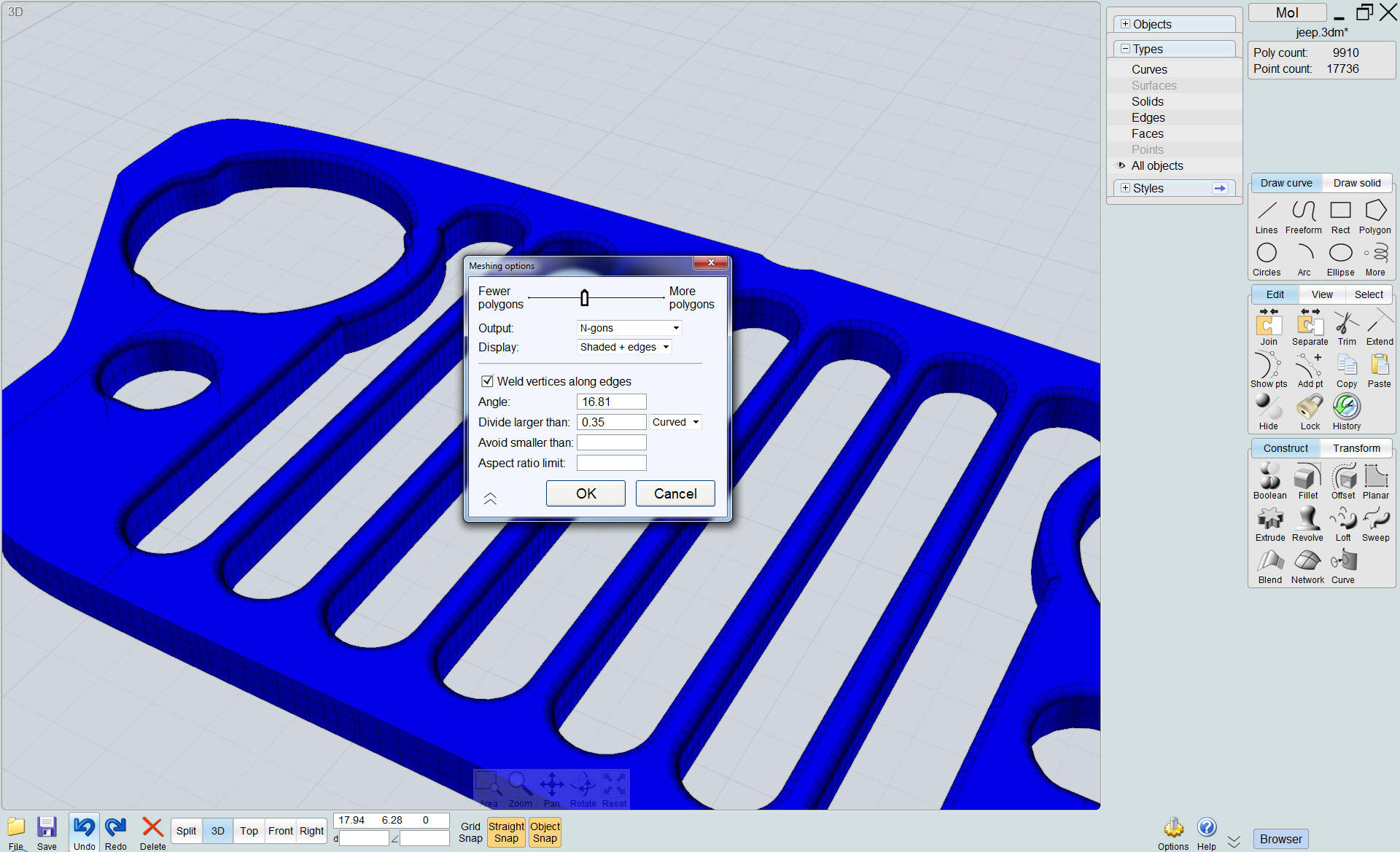Viewport: 1400px width, 852px height.
Task: Switch to the Draw solid tab
Action: [x=1356, y=183]
